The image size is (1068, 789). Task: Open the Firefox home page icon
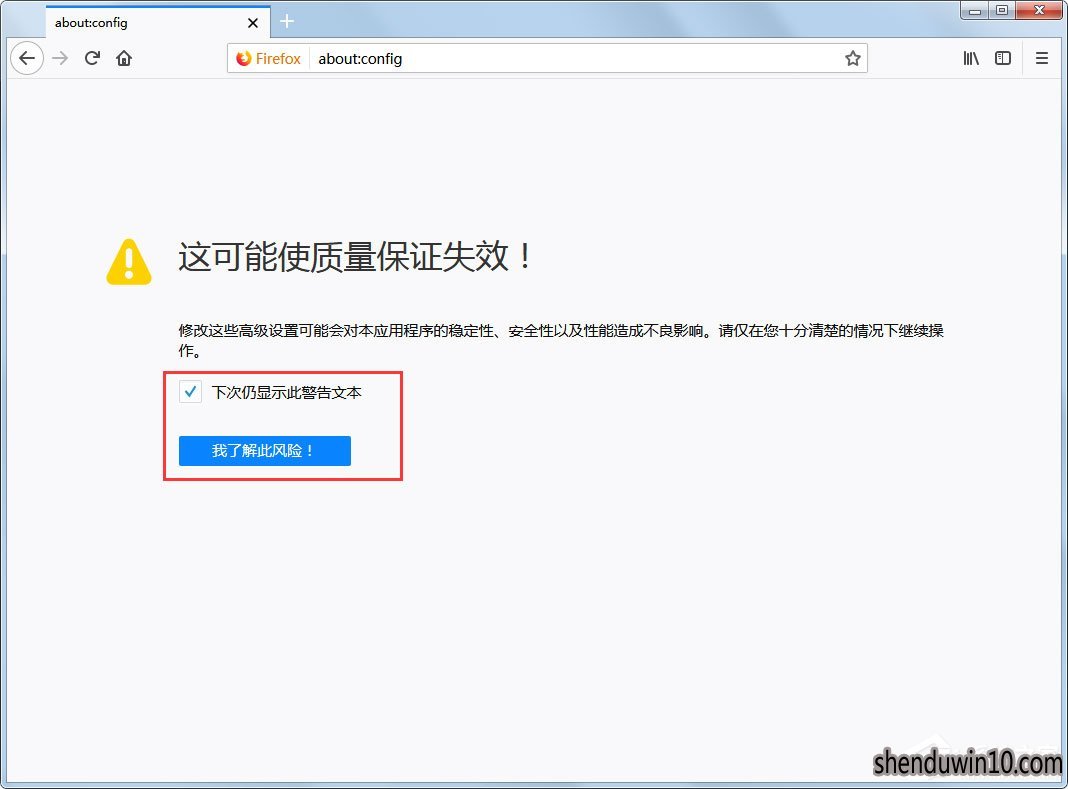tap(124, 59)
